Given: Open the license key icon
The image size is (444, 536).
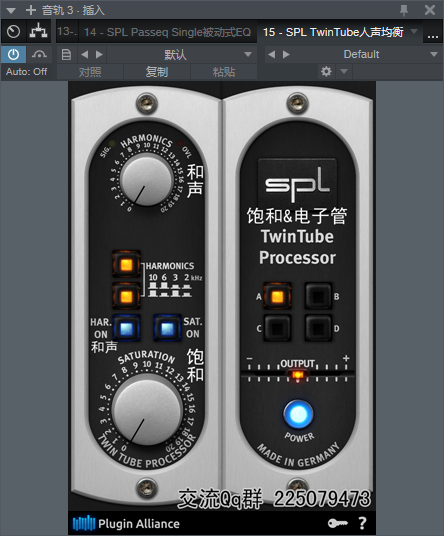Looking at the screenshot, I should 337,523.
